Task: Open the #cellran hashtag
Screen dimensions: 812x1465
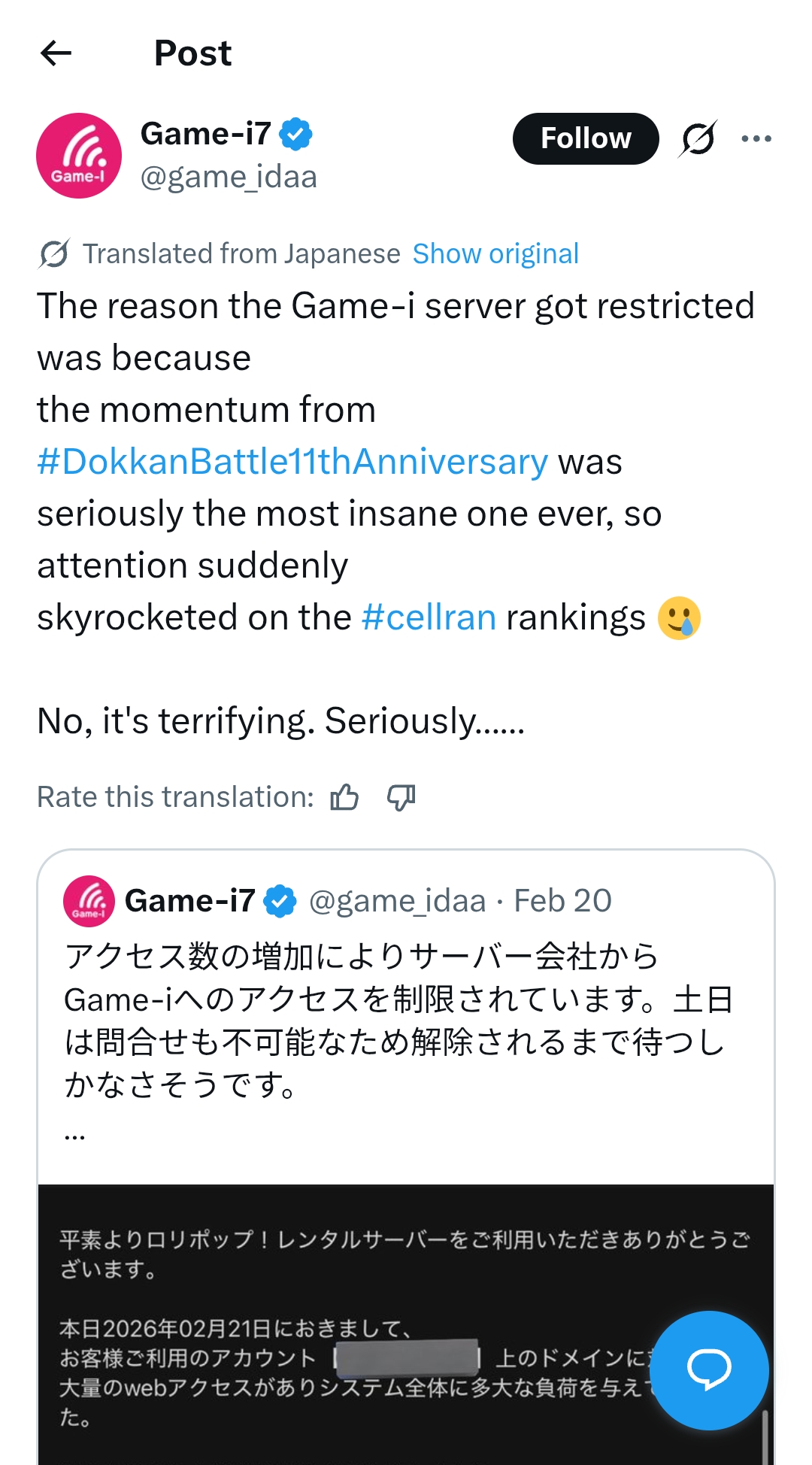Action: point(429,617)
